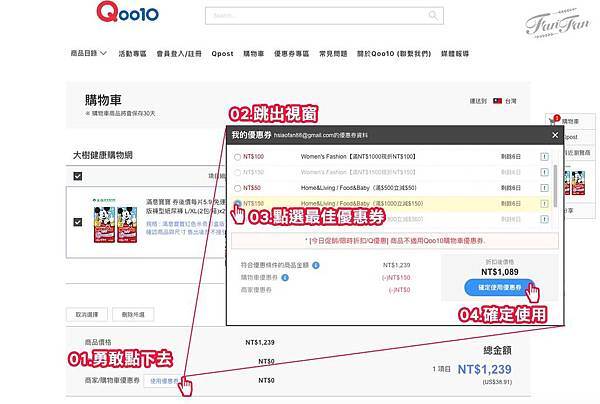Close the 我的優惠券 popup
This screenshot has height=404, width=600.
click(x=555, y=135)
